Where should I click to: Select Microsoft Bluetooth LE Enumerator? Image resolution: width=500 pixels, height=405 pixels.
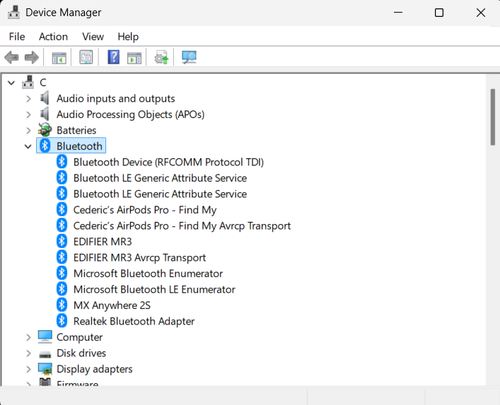(x=154, y=289)
